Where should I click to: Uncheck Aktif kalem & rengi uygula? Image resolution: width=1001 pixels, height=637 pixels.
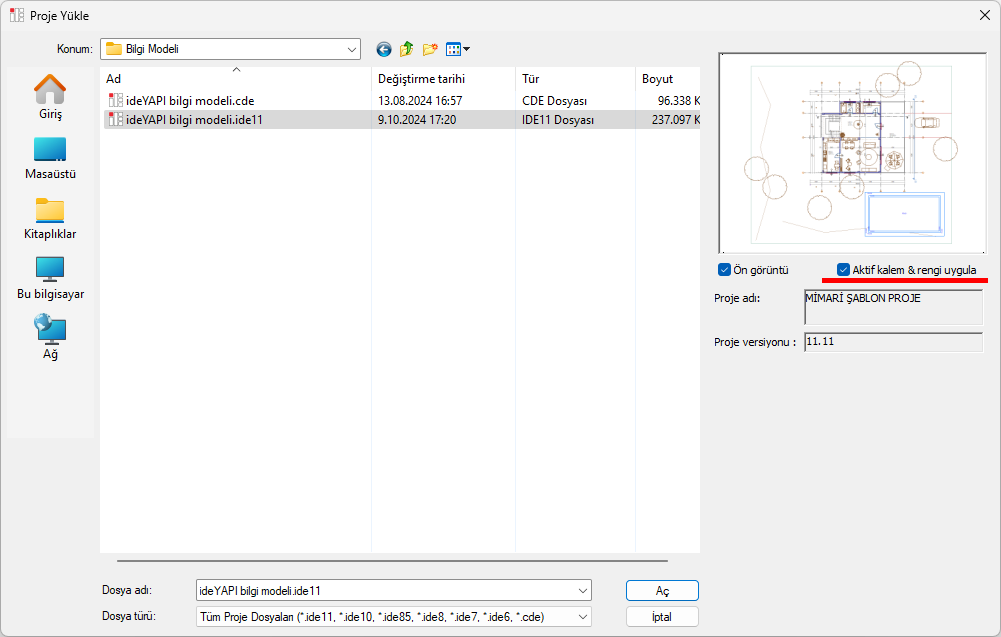[x=844, y=270]
